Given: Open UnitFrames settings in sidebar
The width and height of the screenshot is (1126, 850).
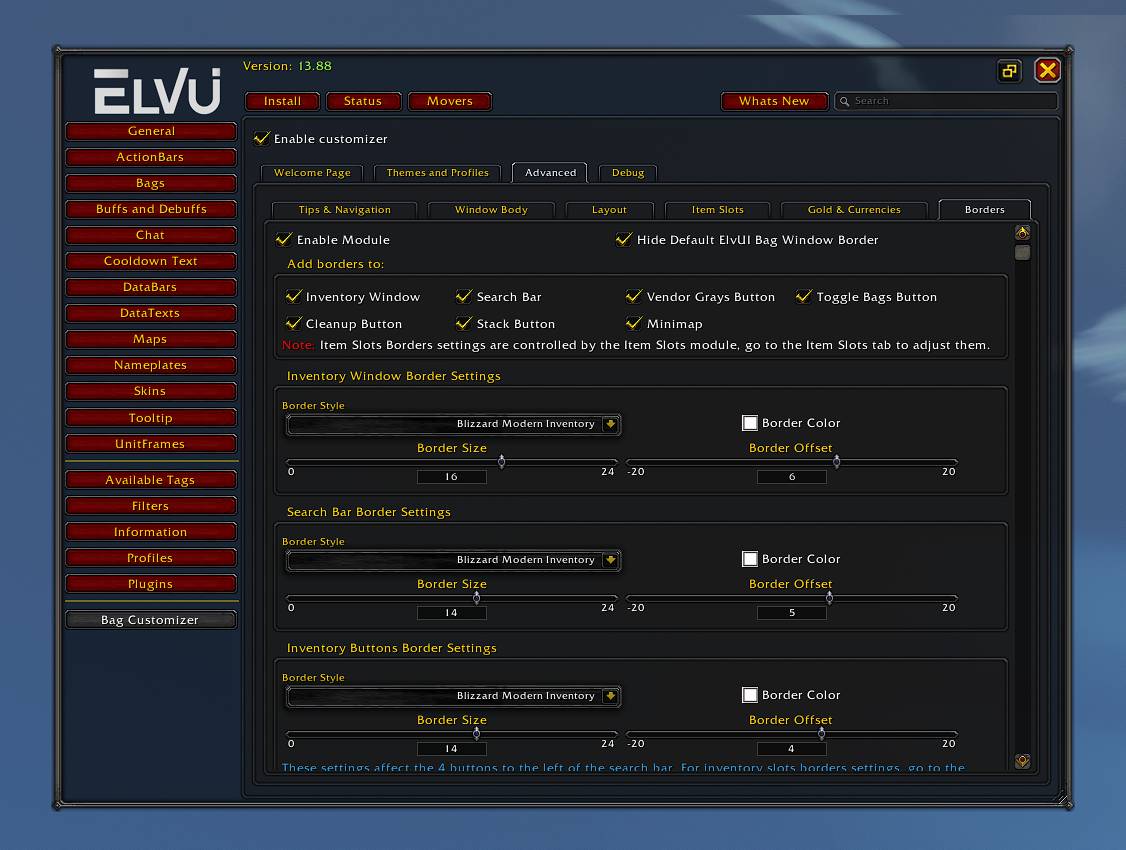Looking at the screenshot, I should click(x=151, y=444).
